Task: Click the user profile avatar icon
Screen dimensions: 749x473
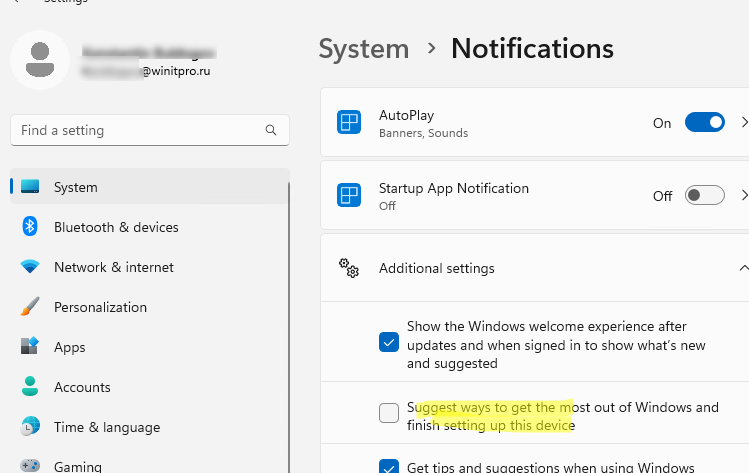Action: pos(40,60)
